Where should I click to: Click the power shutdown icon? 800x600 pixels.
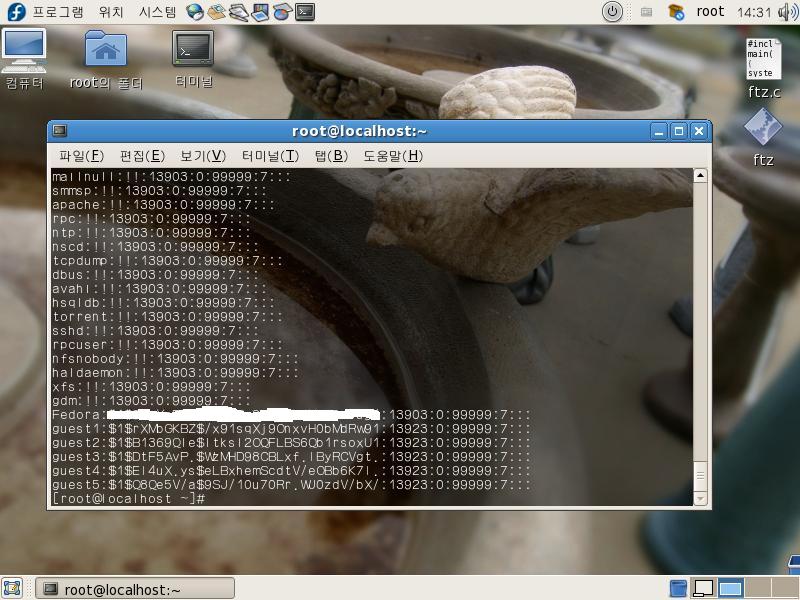(612, 12)
